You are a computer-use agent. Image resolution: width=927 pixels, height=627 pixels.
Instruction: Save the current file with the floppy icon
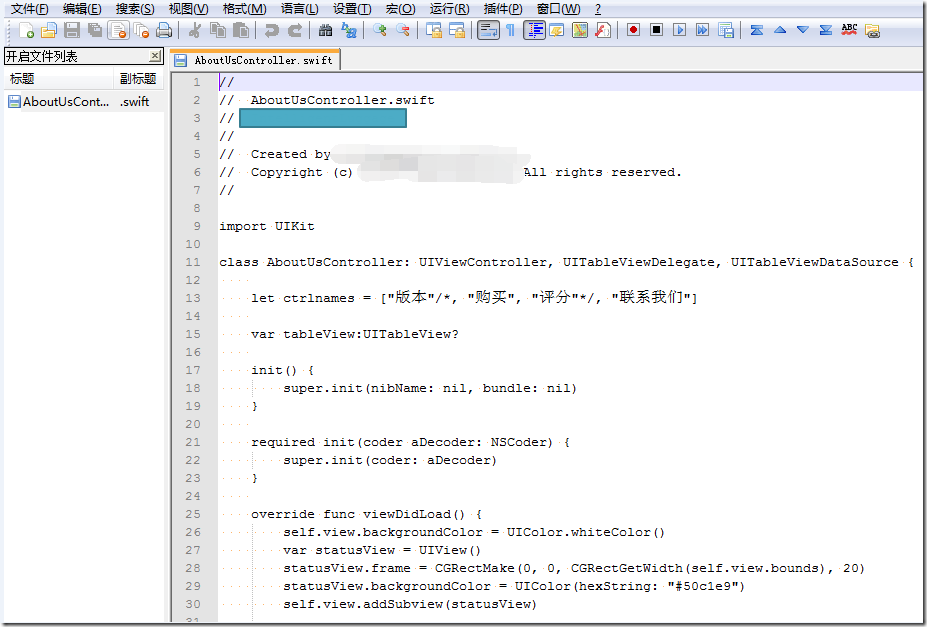(72, 30)
